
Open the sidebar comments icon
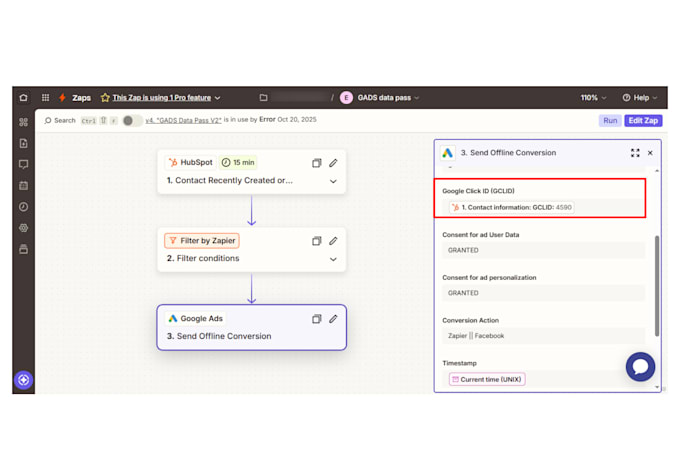pyautogui.click(x=23, y=164)
